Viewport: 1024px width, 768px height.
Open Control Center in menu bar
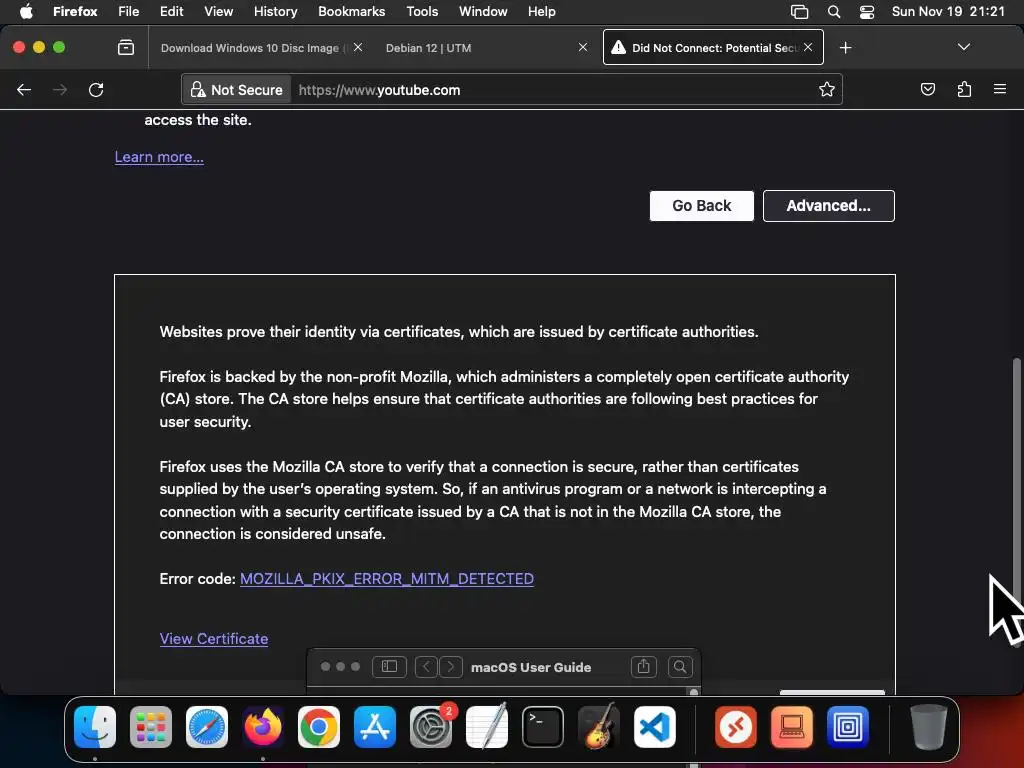(867, 12)
